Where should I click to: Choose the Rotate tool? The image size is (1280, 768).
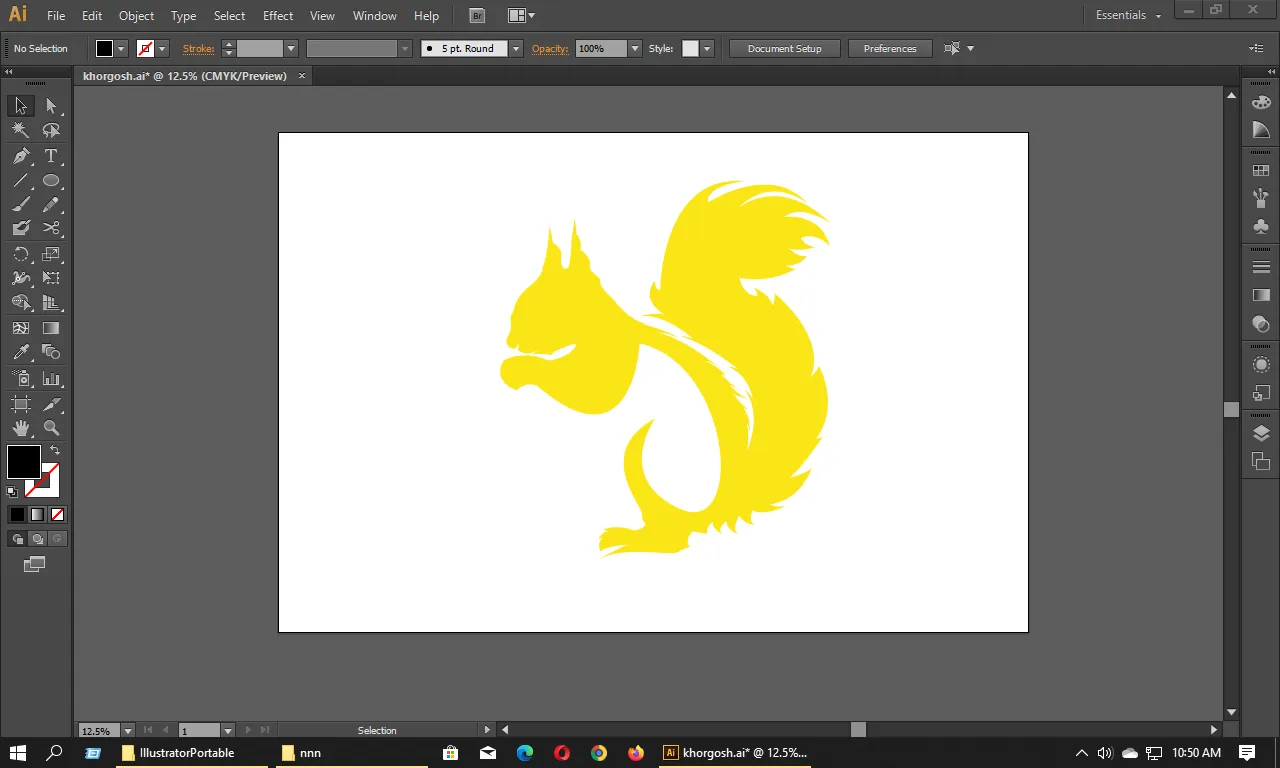[x=20, y=254]
